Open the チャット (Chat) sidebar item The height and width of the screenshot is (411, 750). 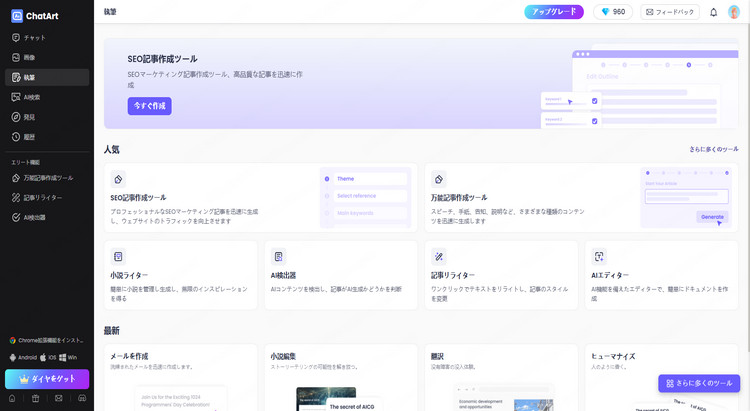click(x=47, y=37)
